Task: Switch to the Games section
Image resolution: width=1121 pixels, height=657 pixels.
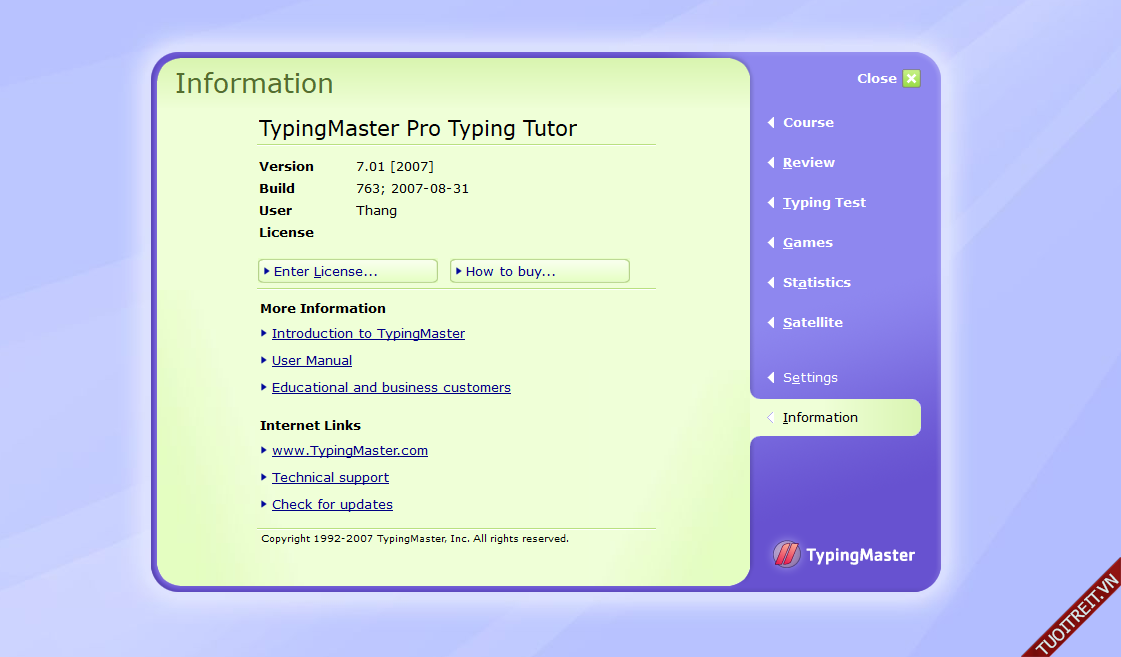Action: [x=807, y=243]
